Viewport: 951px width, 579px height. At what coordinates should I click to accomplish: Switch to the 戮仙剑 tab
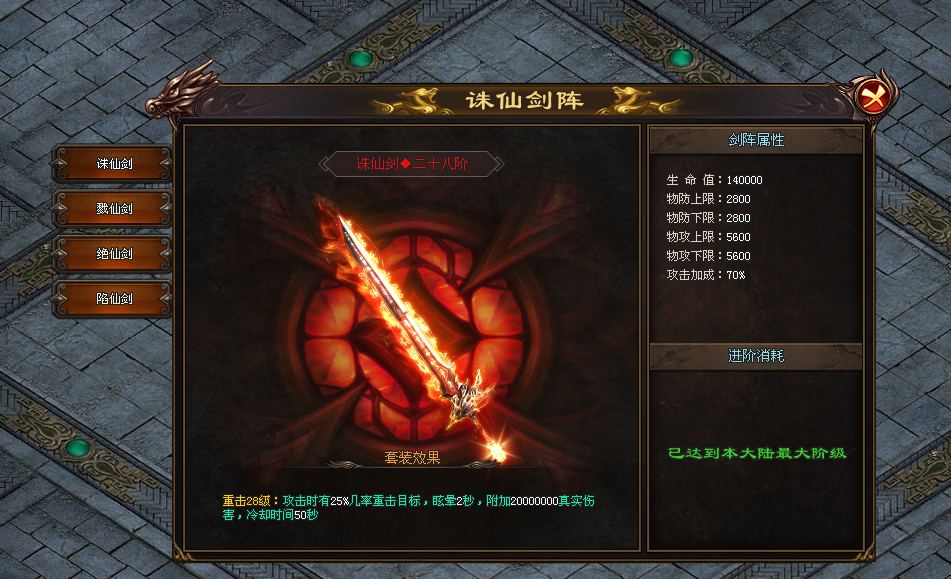point(113,209)
